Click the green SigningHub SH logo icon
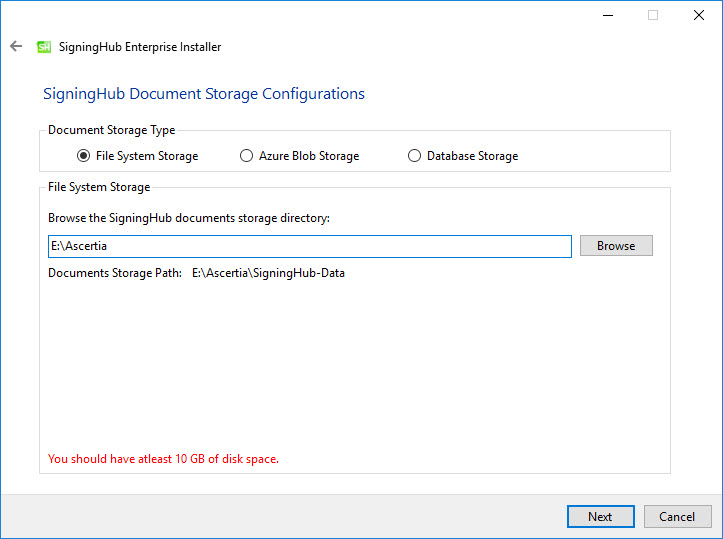723x539 pixels. point(44,47)
